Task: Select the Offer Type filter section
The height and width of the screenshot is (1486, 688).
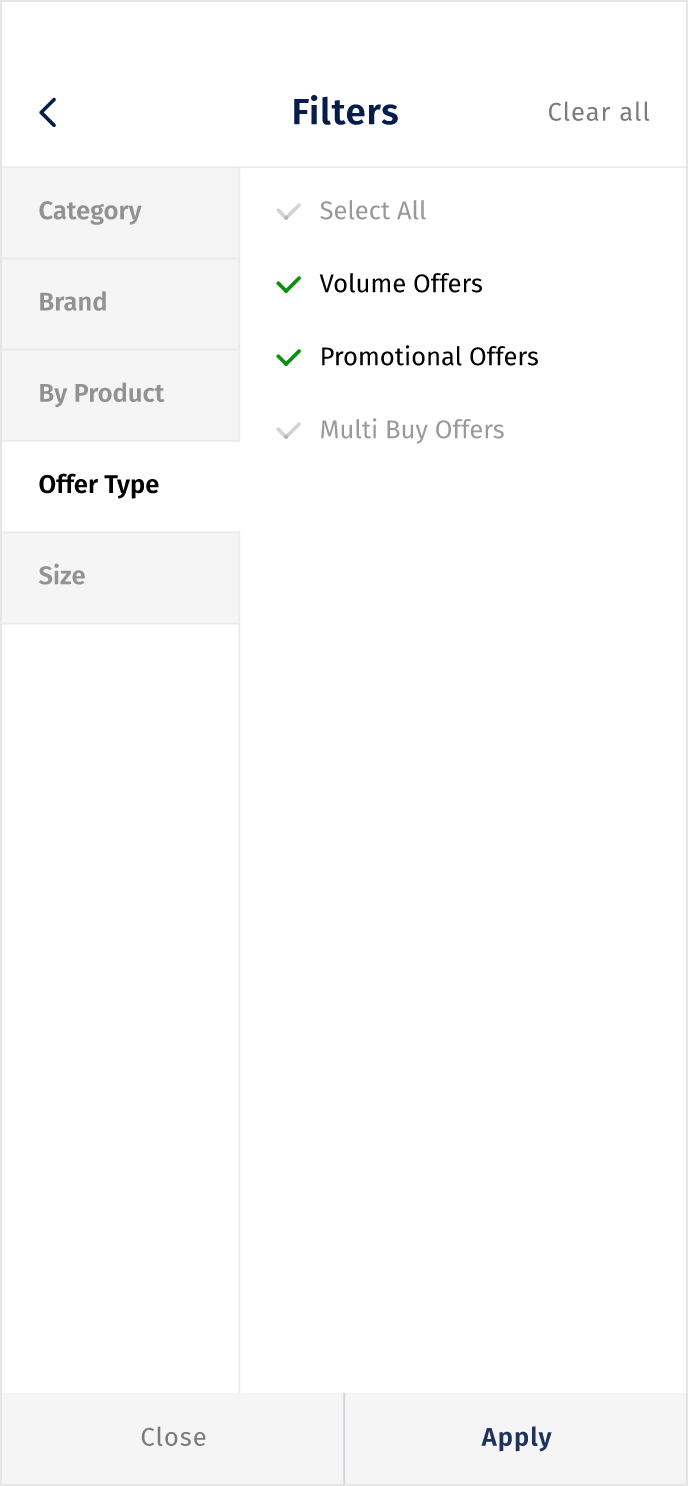Action: point(120,485)
